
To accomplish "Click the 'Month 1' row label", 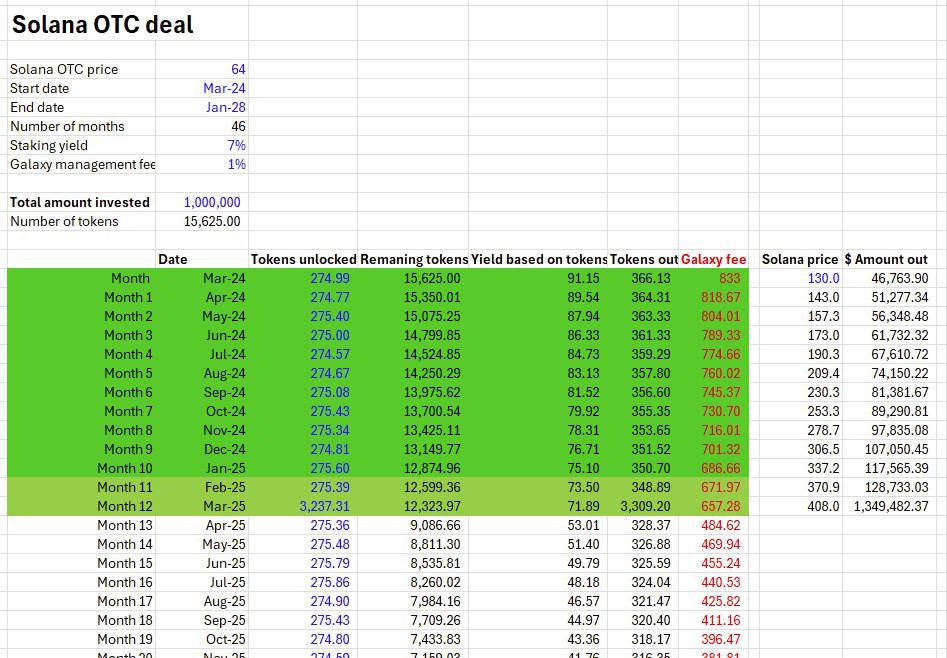I will (128, 297).
